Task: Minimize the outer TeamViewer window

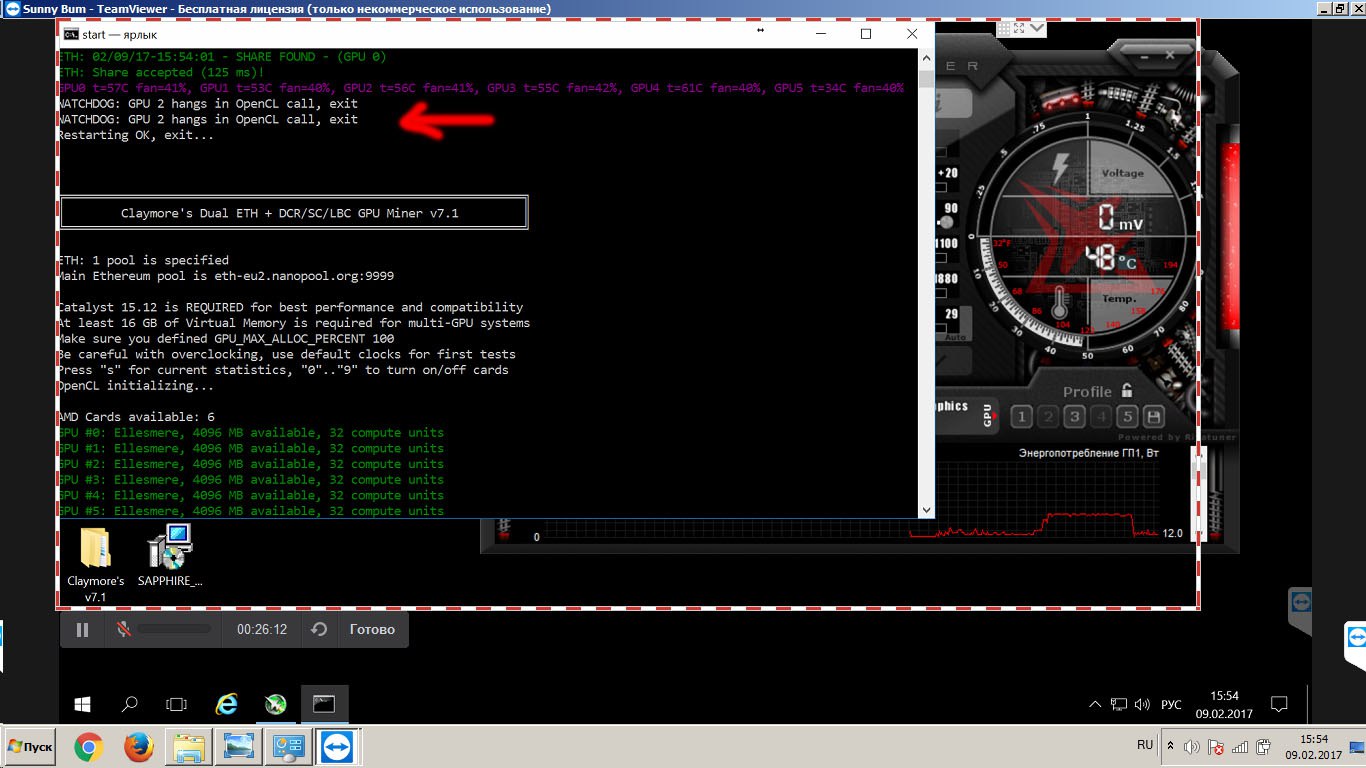Action: point(1323,8)
